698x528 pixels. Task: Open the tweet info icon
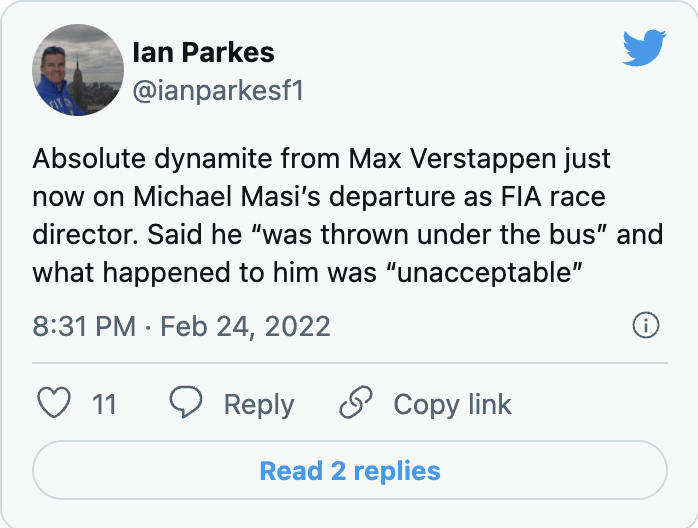(646, 325)
